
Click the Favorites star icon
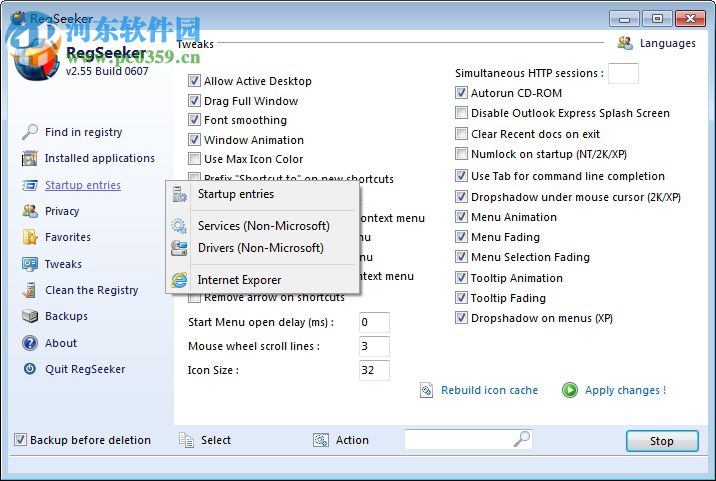tap(29, 237)
